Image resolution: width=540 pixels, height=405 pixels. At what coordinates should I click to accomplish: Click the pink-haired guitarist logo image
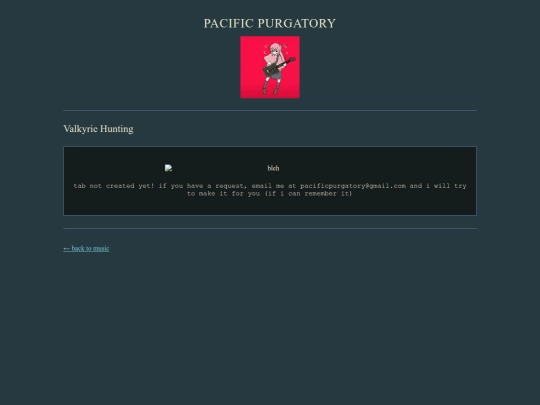pos(270,67)
